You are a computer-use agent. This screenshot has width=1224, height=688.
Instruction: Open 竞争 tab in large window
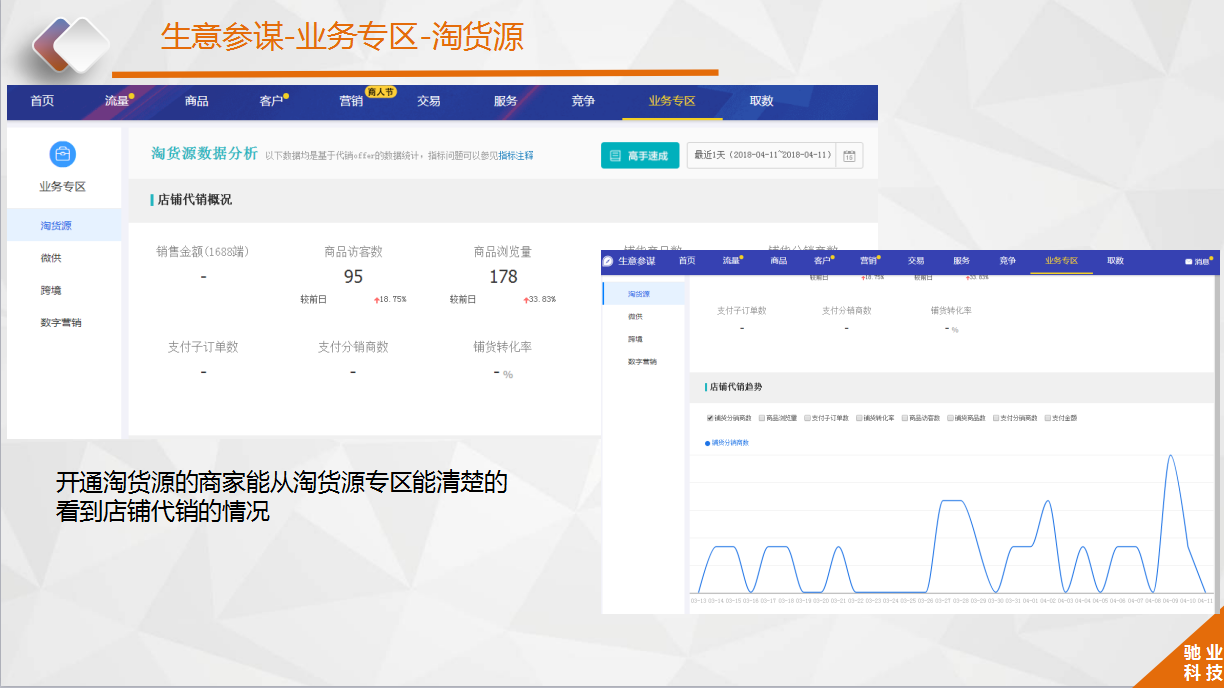point(583,101)
